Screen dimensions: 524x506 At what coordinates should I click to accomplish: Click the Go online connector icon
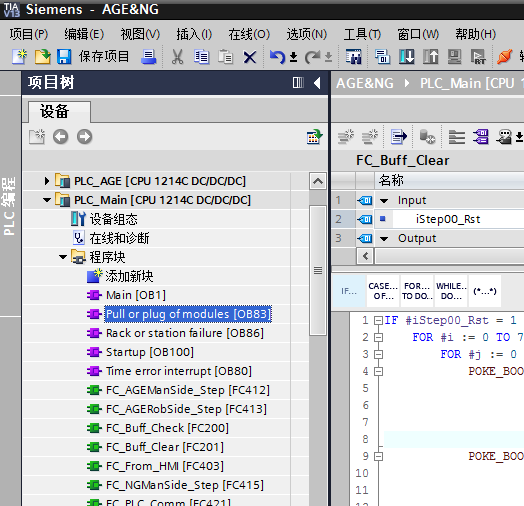click(504, 56)
